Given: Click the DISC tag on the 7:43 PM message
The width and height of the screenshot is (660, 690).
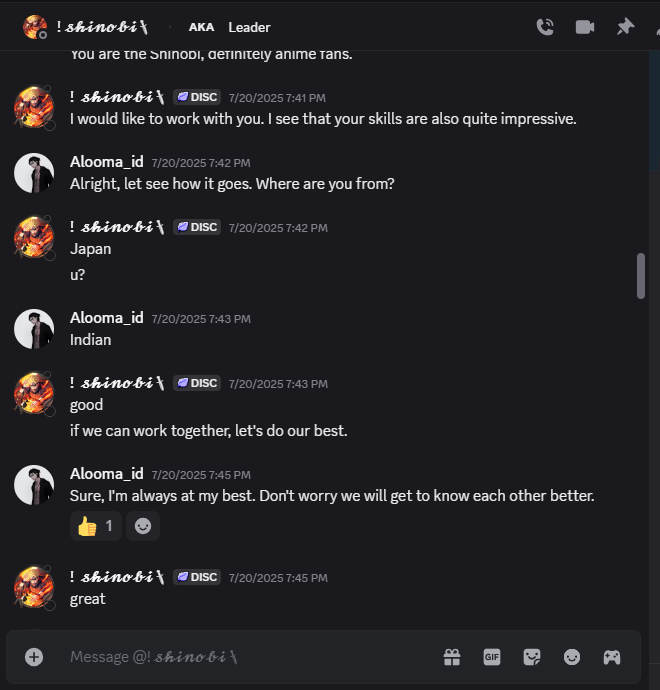Looking at the screenshot, I should [197, 383].
